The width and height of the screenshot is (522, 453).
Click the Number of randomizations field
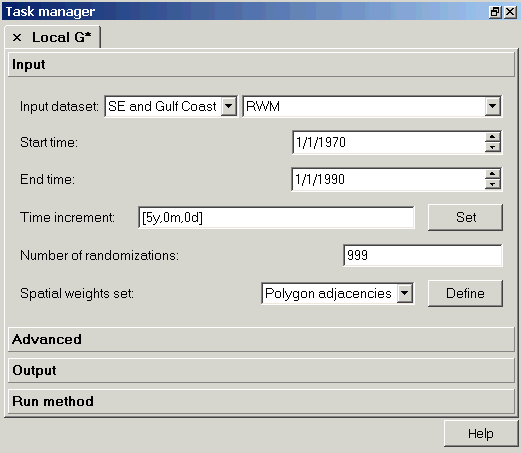(423, 255)
